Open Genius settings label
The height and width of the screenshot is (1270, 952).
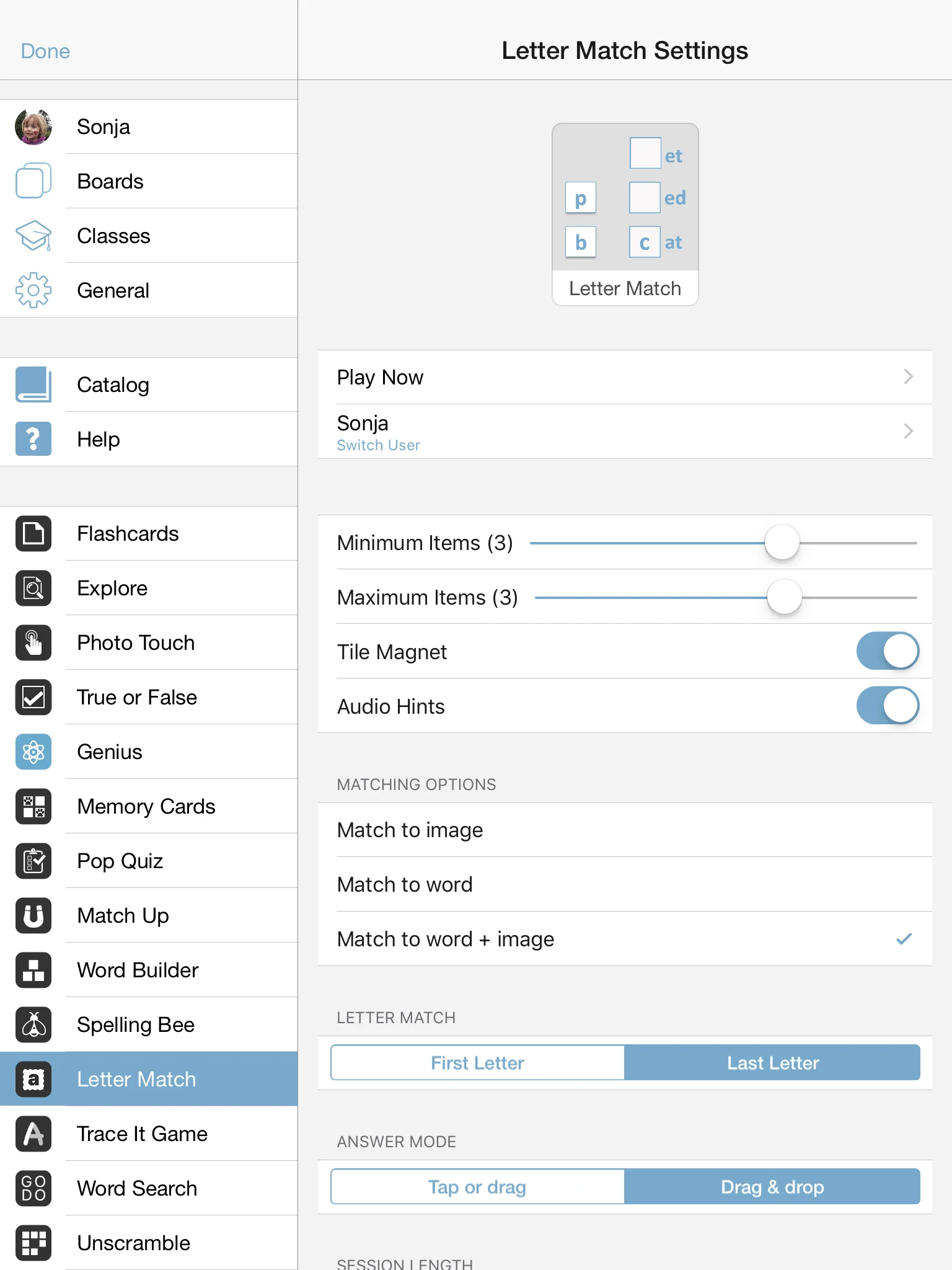[x=110, y=752]
